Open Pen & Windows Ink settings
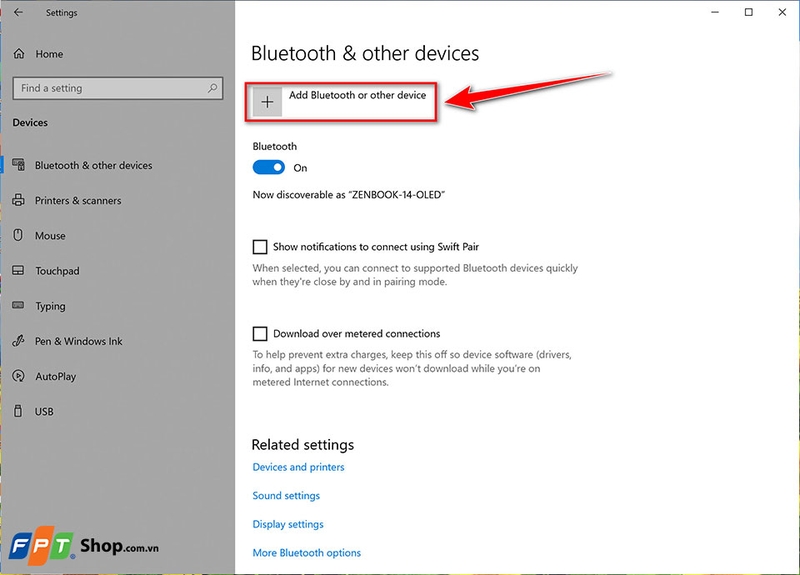 79,341
